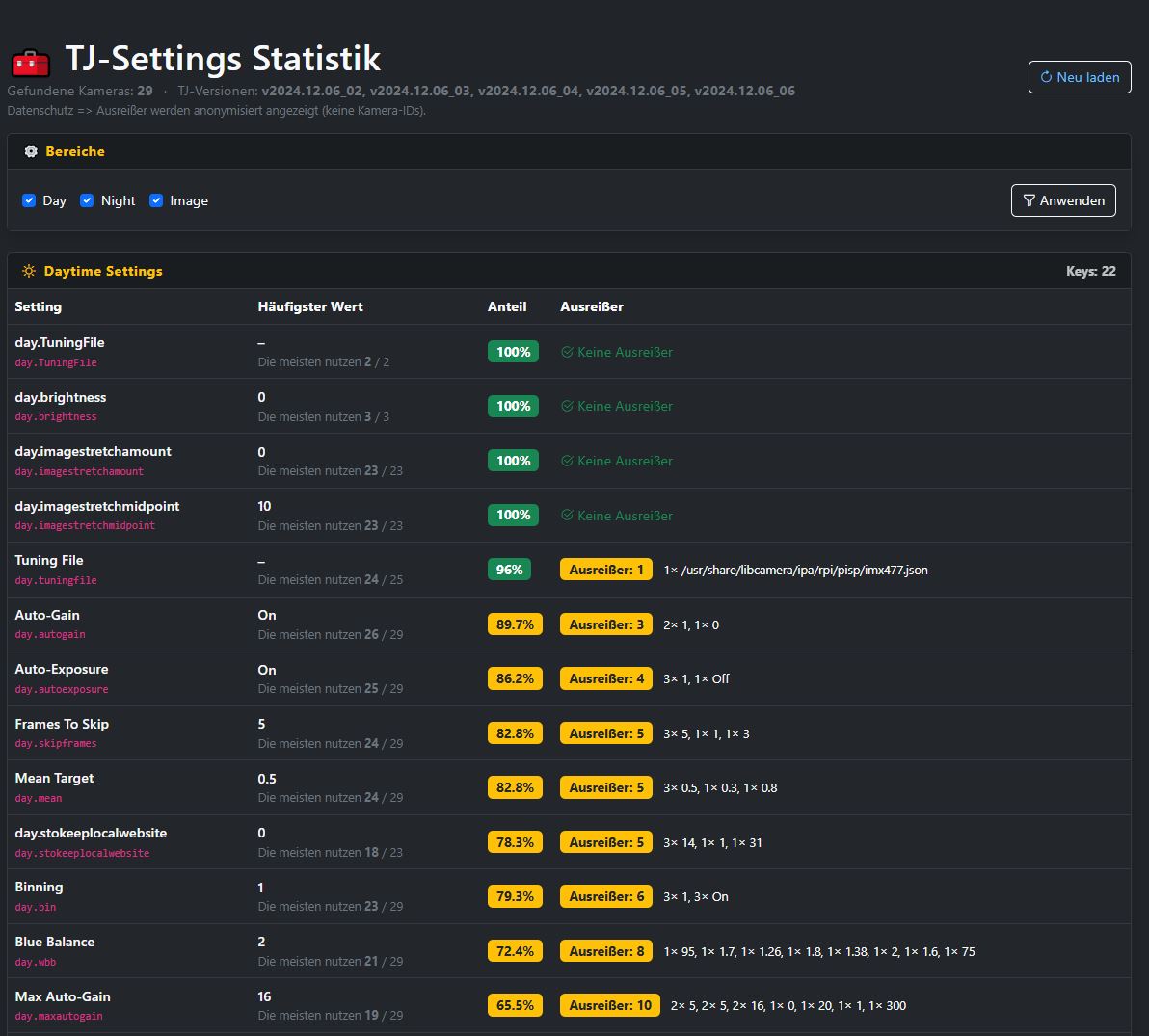
Task: Click the check icon beside Keine Ausreißer for day.brightness
Action: tap(568, 406)
